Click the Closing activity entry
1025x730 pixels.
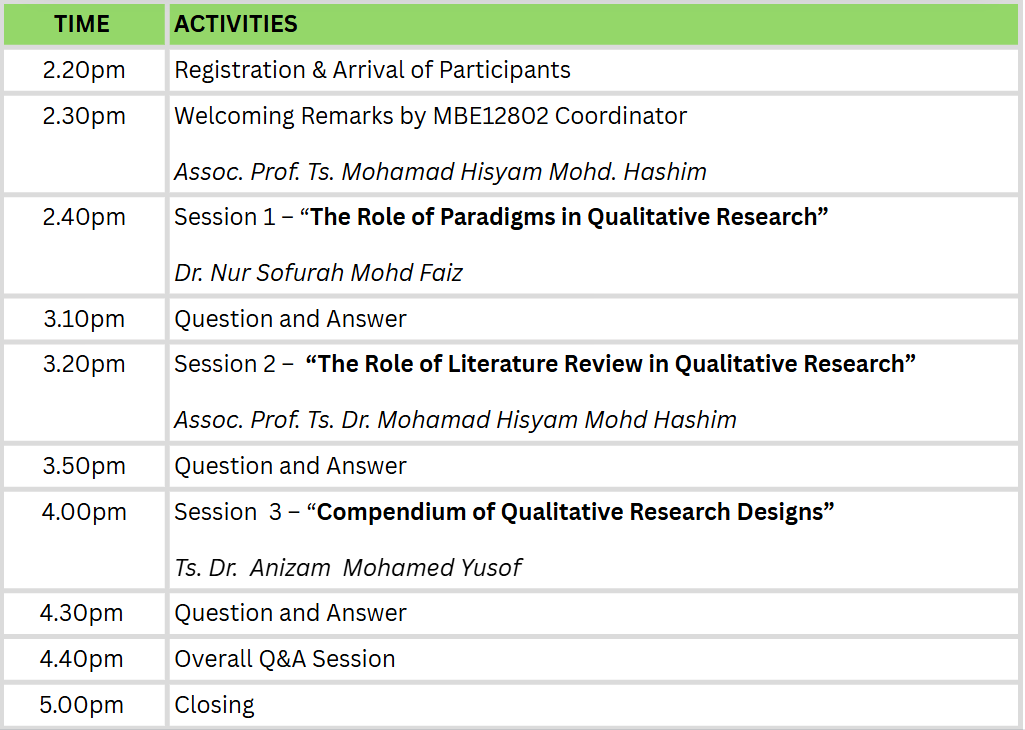[x=214, y=705]
